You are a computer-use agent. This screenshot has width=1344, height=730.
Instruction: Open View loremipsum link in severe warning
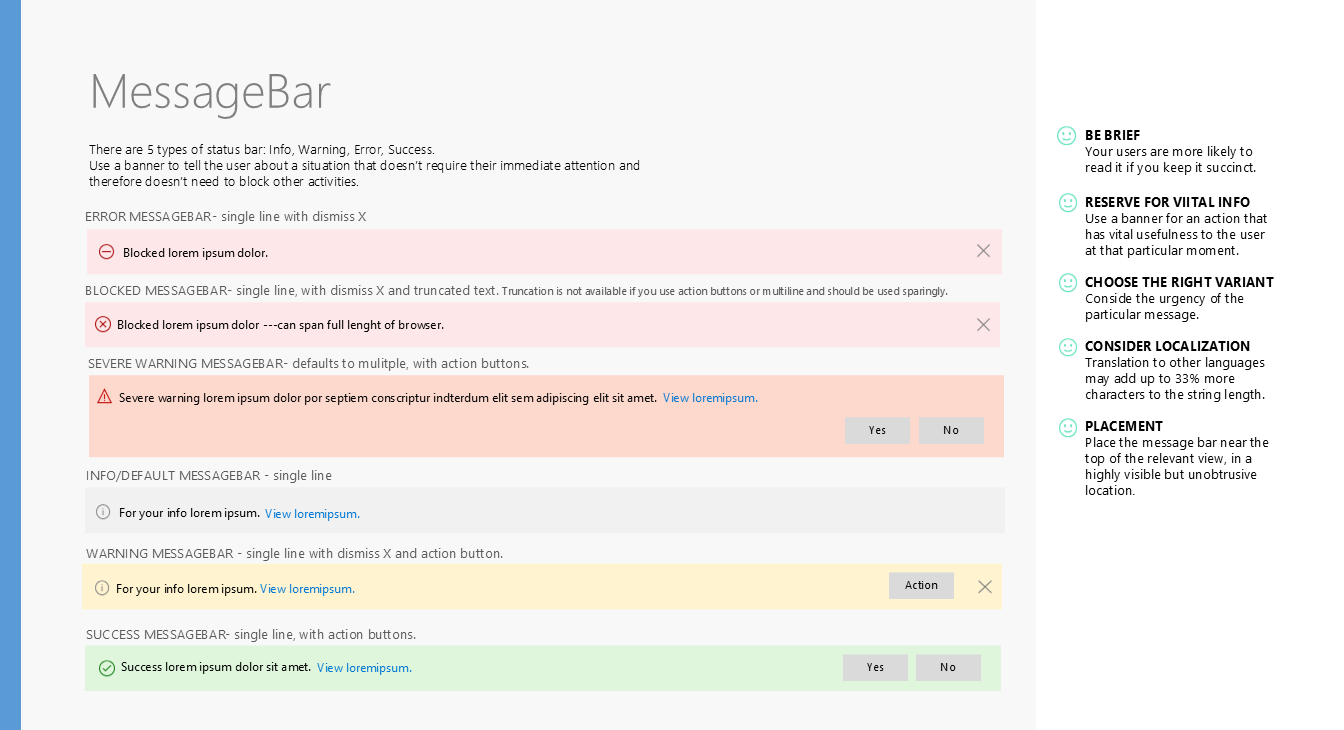point(710,398)
